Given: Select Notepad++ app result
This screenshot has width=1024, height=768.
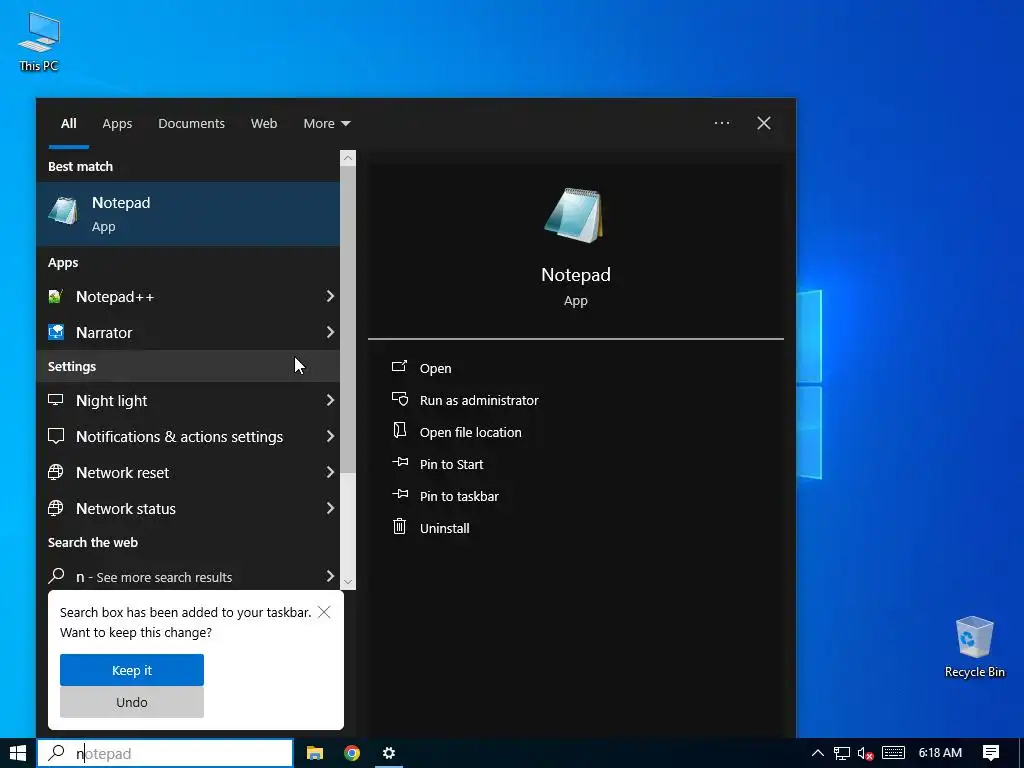Looking at the screenshot, I should point(188,296).
